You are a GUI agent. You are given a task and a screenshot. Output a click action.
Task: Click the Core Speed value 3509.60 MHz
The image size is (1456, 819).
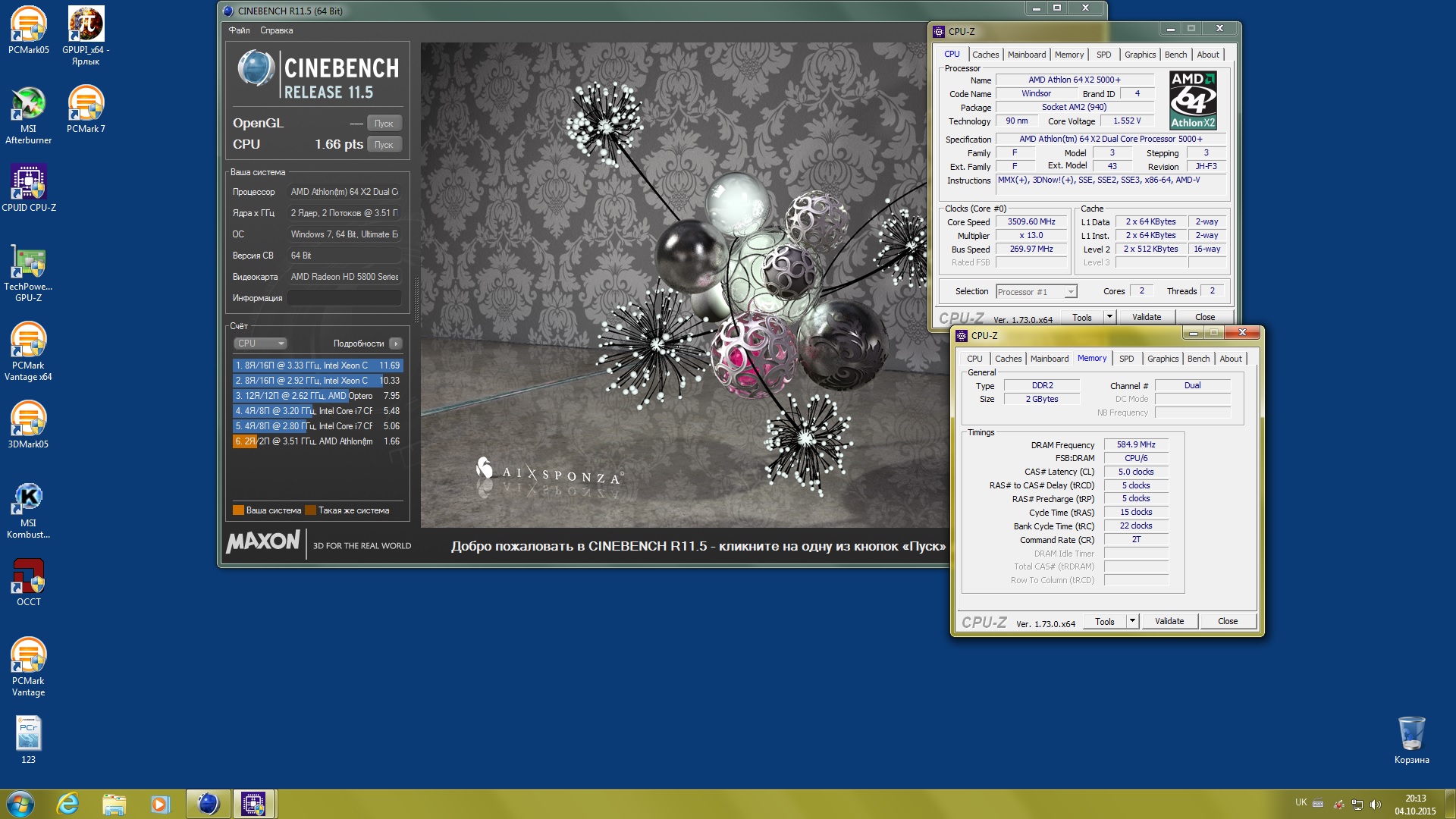(x=1031, y=222)
